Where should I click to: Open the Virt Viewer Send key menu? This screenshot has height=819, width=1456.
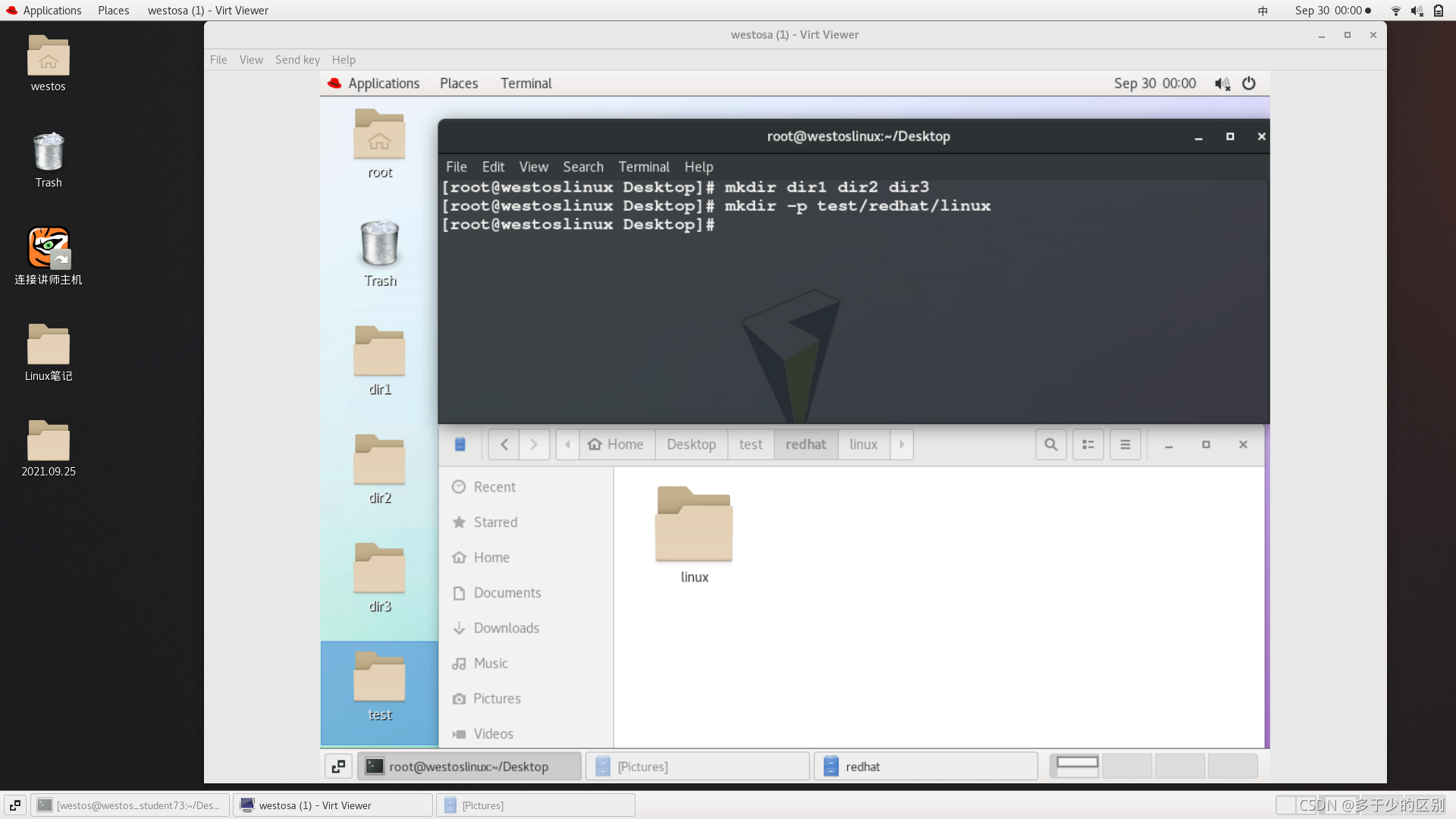pos(297,60)
